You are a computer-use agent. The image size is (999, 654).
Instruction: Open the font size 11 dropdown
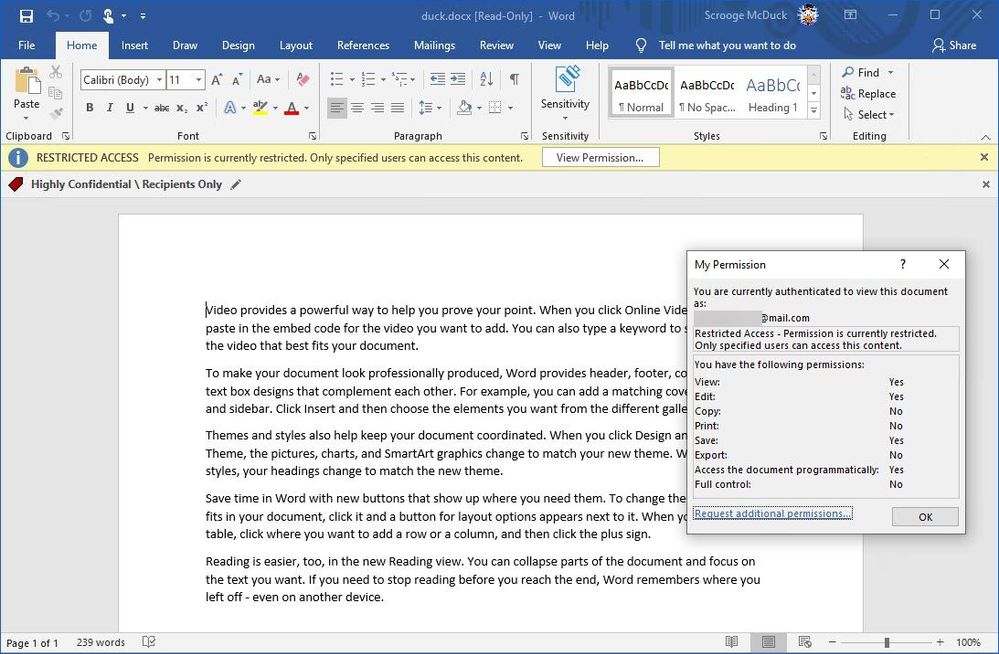point(199,80)
